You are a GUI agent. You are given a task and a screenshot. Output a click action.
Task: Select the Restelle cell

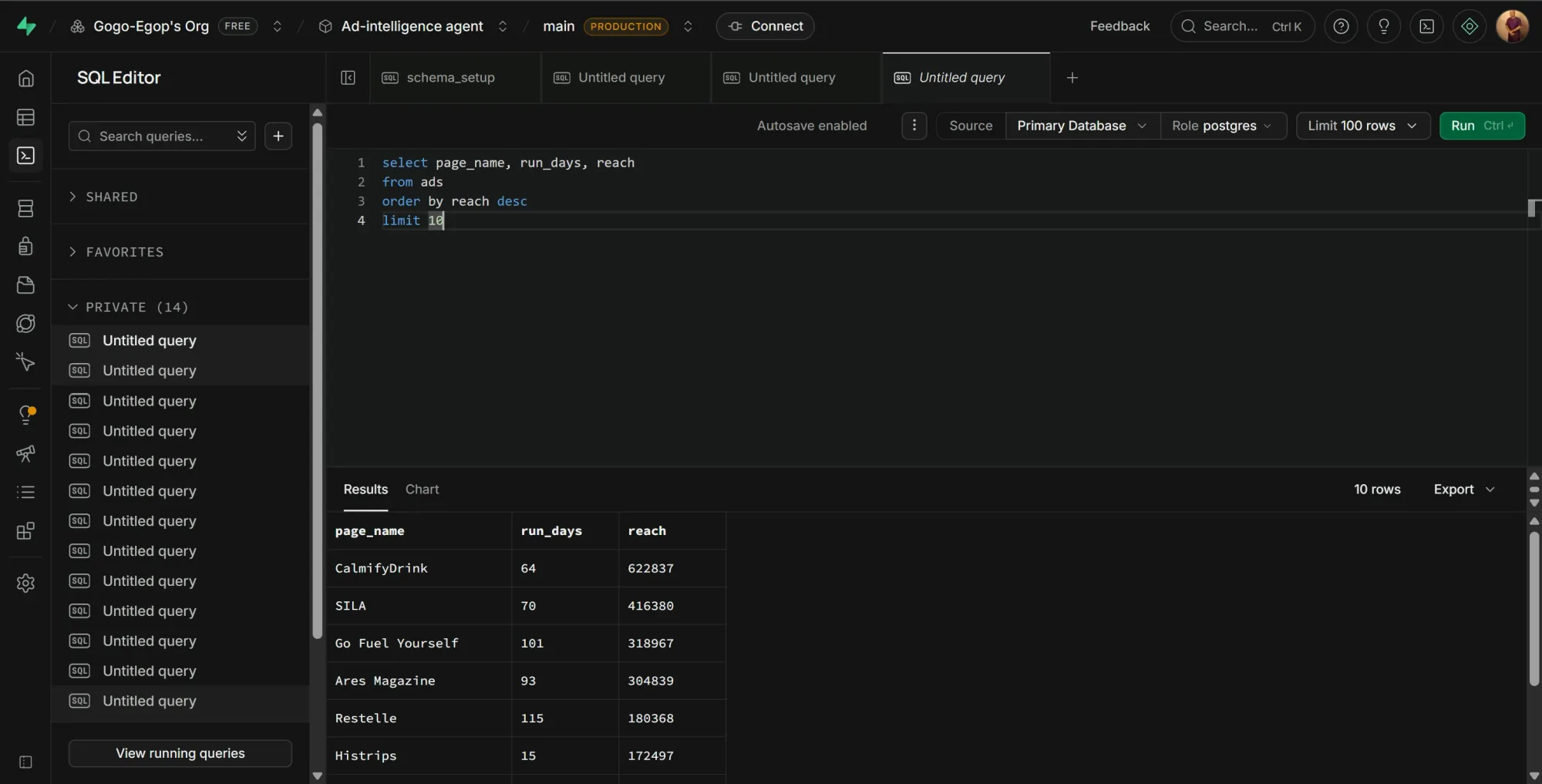(x=419, y=718)
